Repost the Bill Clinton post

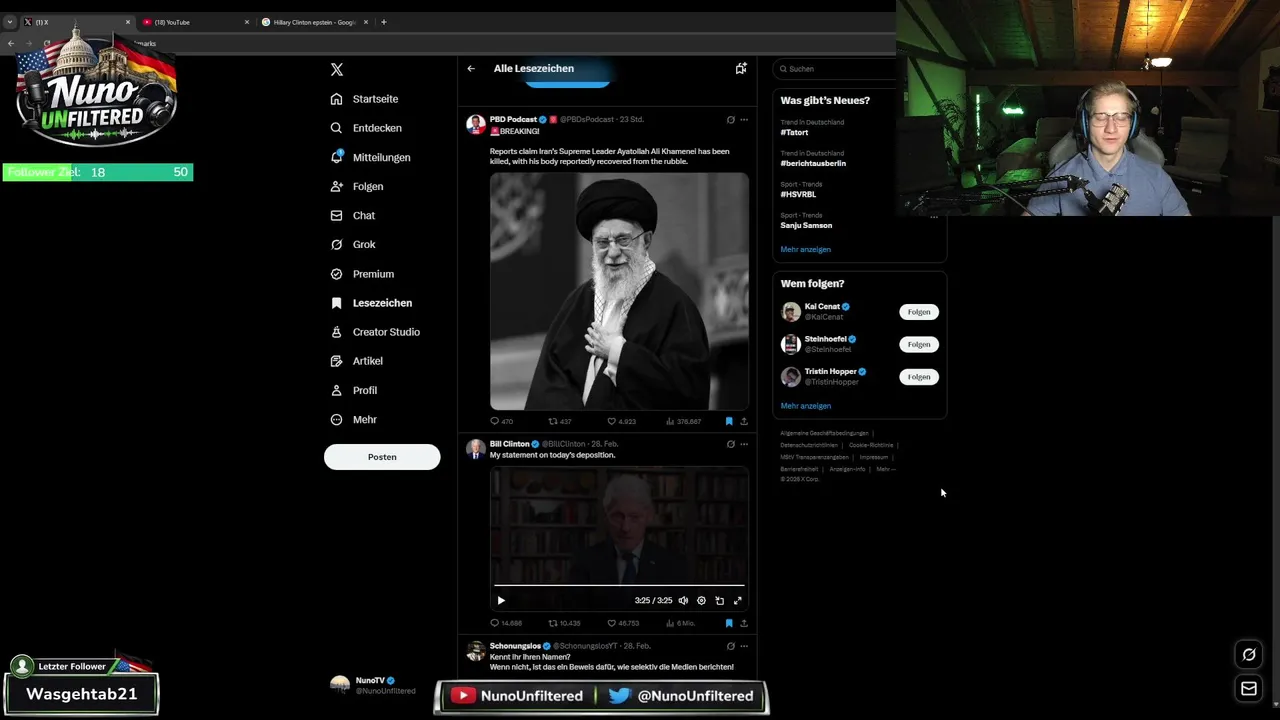coord(564,623)
